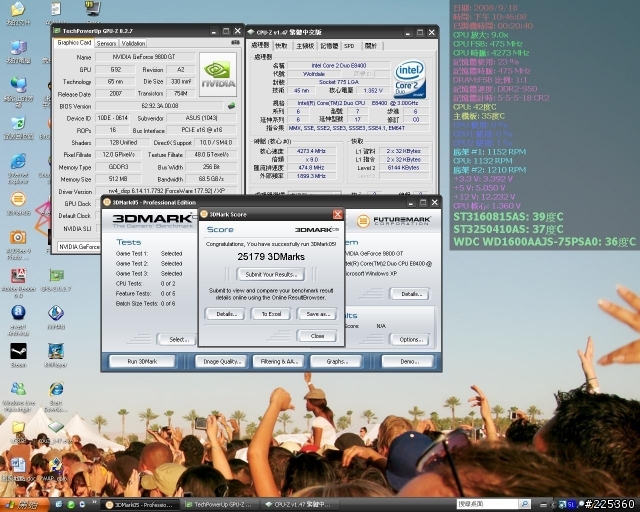640x512 pixels.
Task: Click Details button in 3DMark05 system panel
Action: pos(410,294)
